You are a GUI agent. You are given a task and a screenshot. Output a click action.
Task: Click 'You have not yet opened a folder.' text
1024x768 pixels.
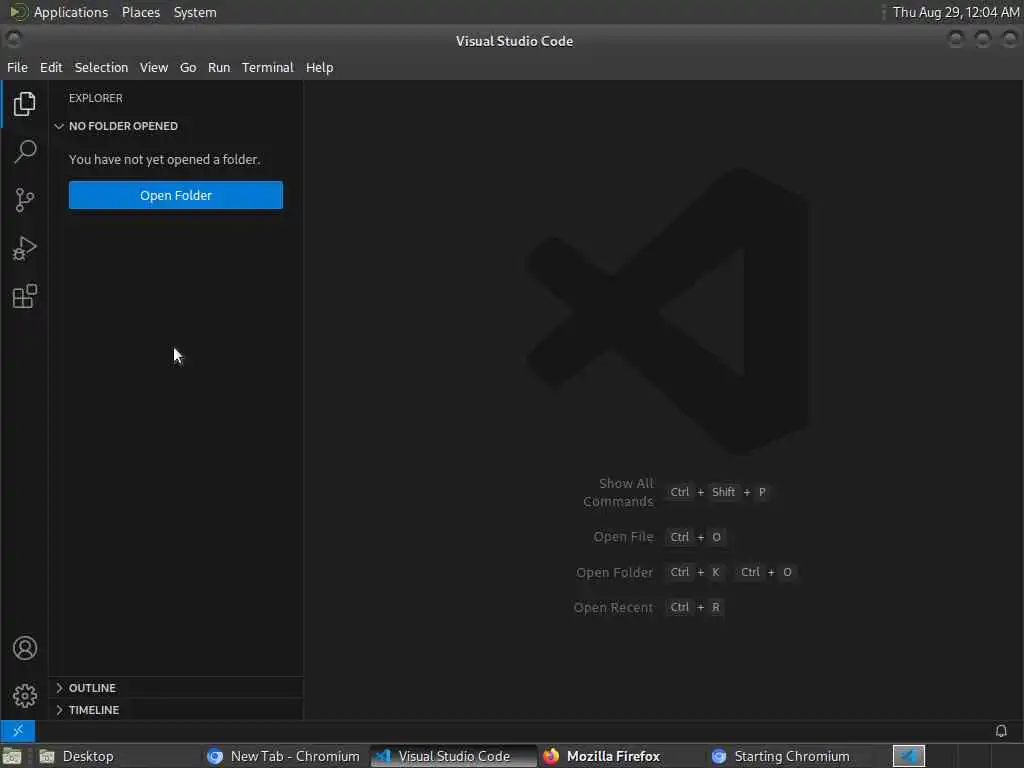[x=165, y=159]
